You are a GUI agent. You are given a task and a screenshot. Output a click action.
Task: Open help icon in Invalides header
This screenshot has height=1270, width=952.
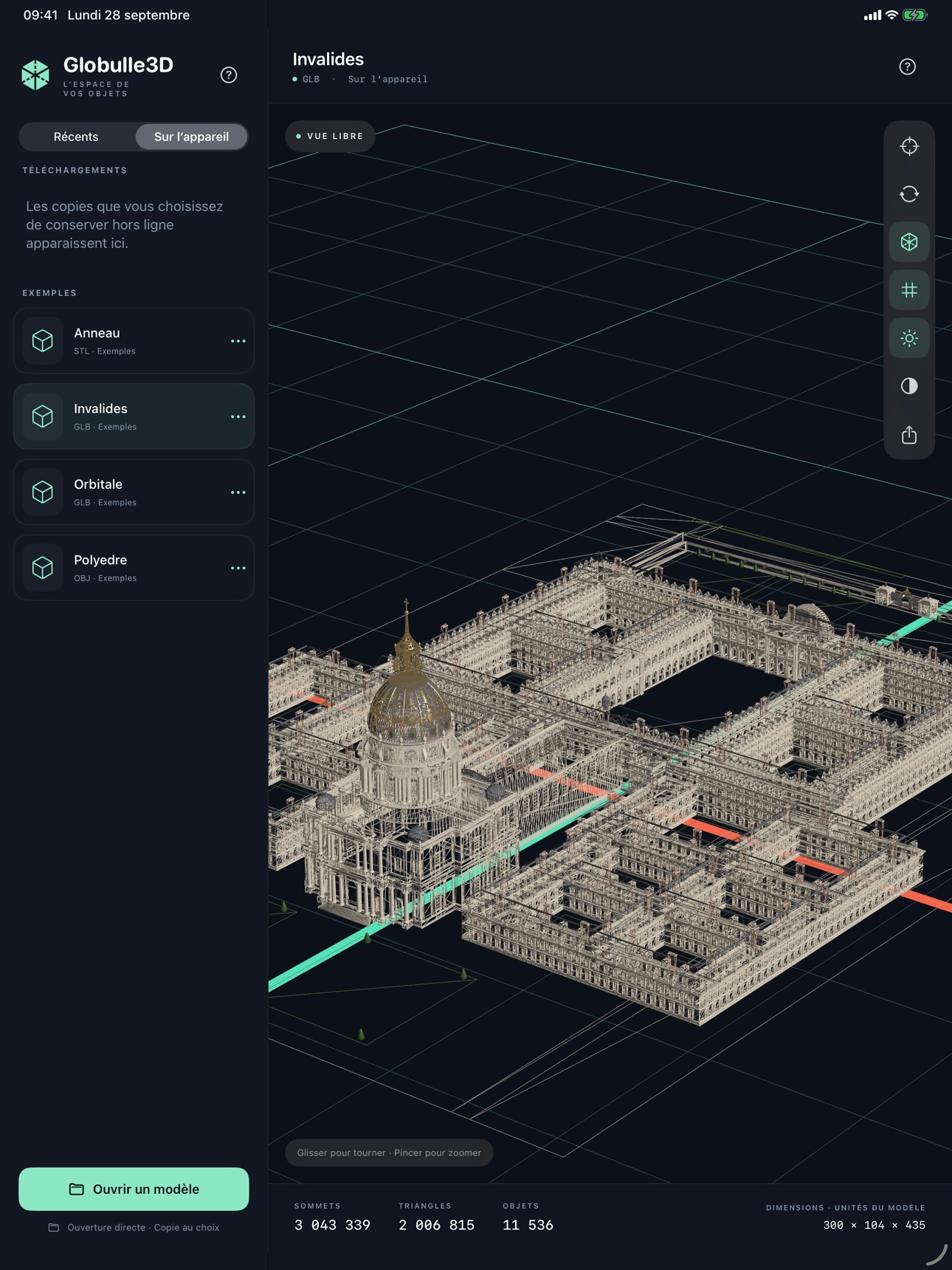[x=907, y=66]
